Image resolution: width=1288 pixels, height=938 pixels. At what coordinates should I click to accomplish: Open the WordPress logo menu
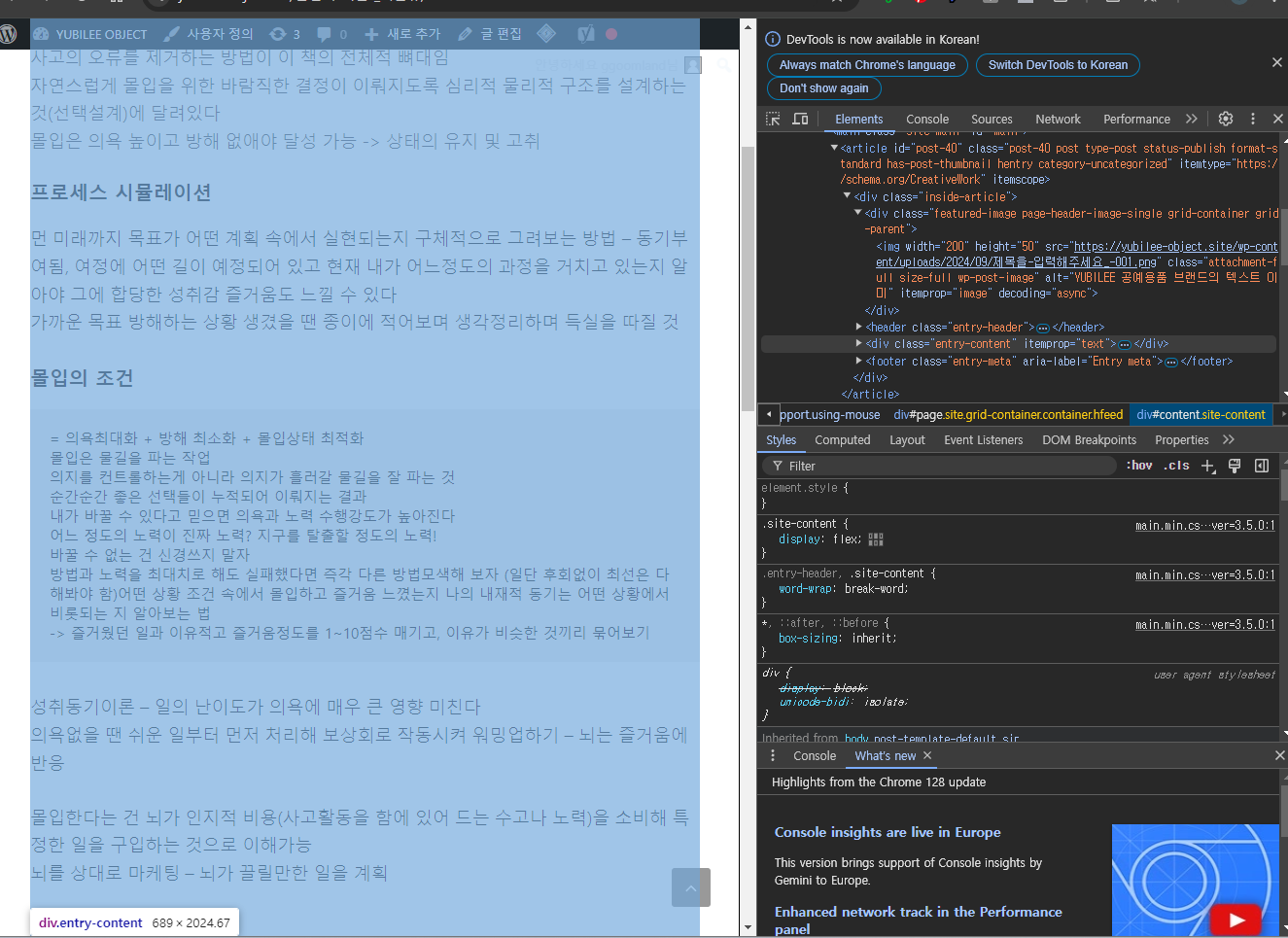point(9,34)
